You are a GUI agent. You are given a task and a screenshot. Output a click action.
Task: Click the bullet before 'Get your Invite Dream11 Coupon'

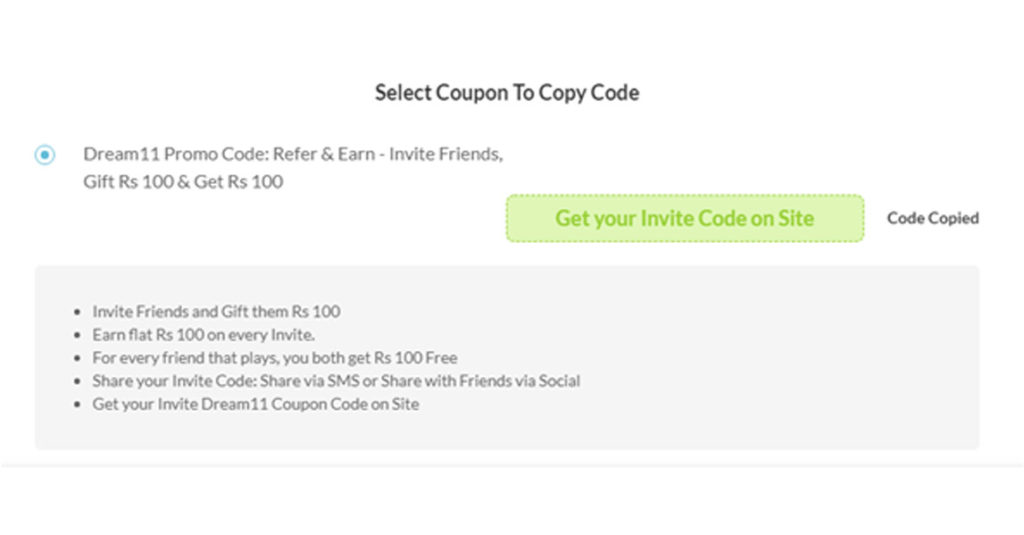click(78, 405)
